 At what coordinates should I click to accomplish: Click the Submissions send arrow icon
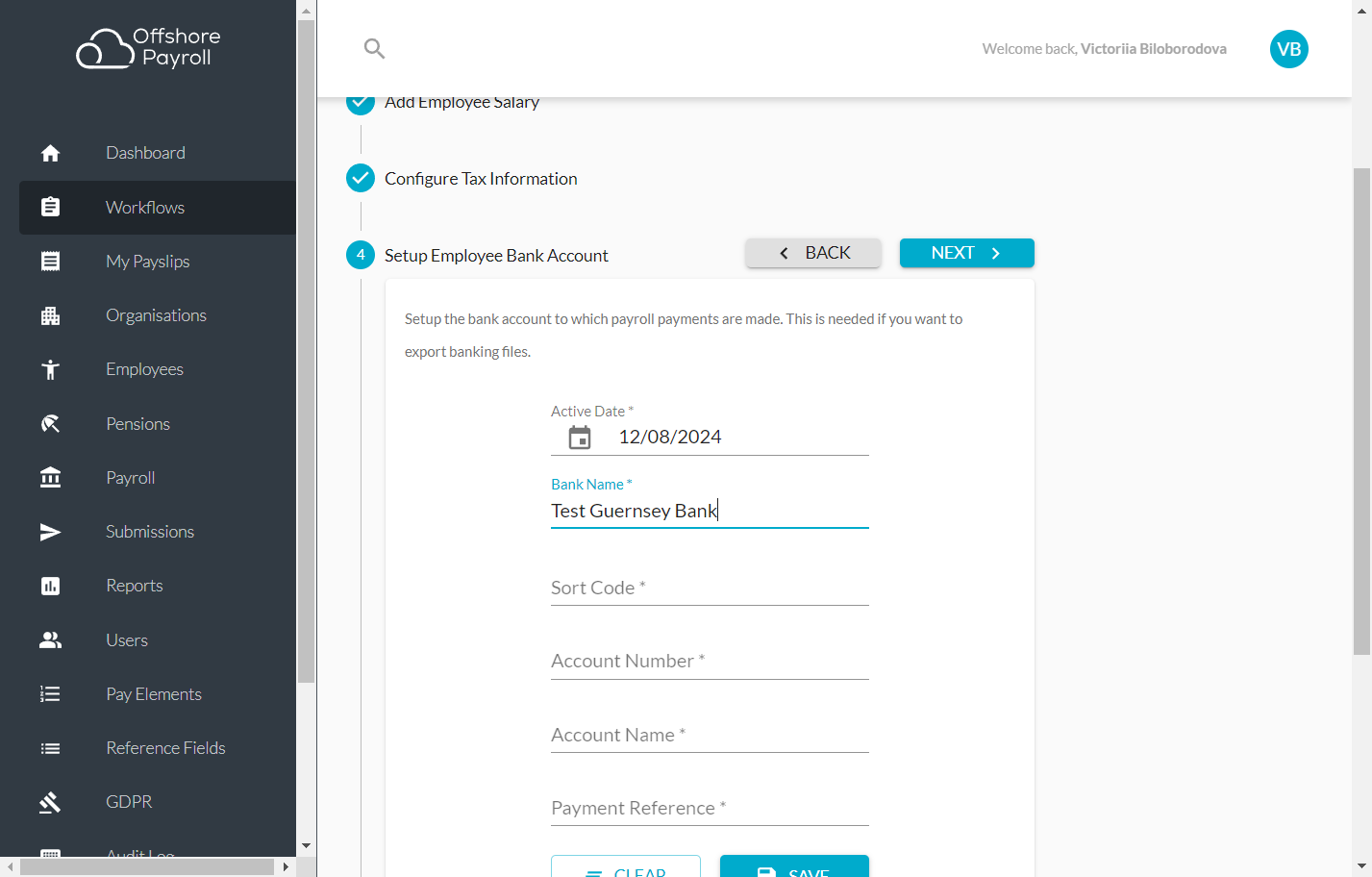tap(51, 532)
